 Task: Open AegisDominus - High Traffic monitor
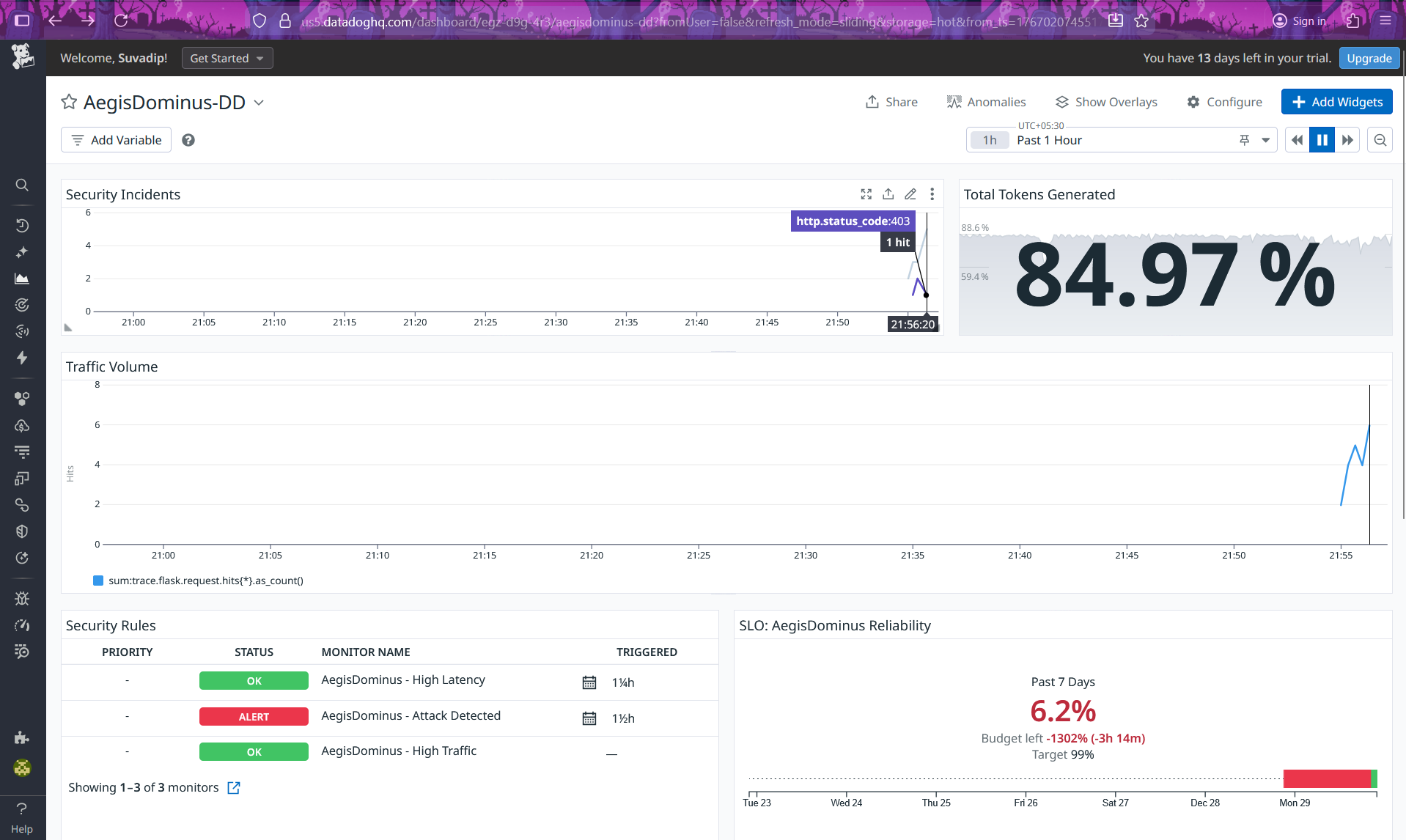[x=399, y=751]
